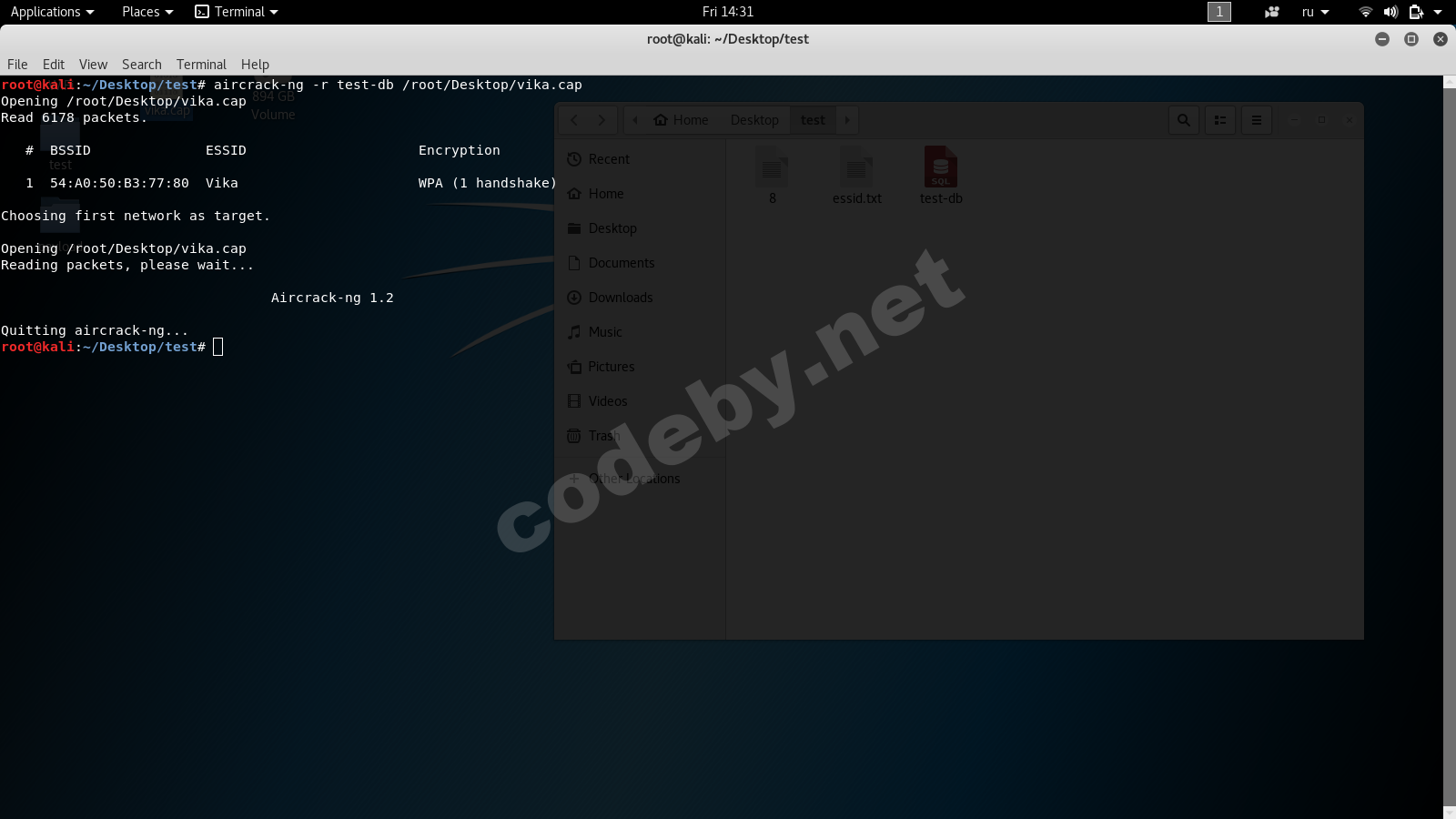Click the ESSID value Vika
Viewport: 1456px width, 819px height.
[x=222, y=183]
